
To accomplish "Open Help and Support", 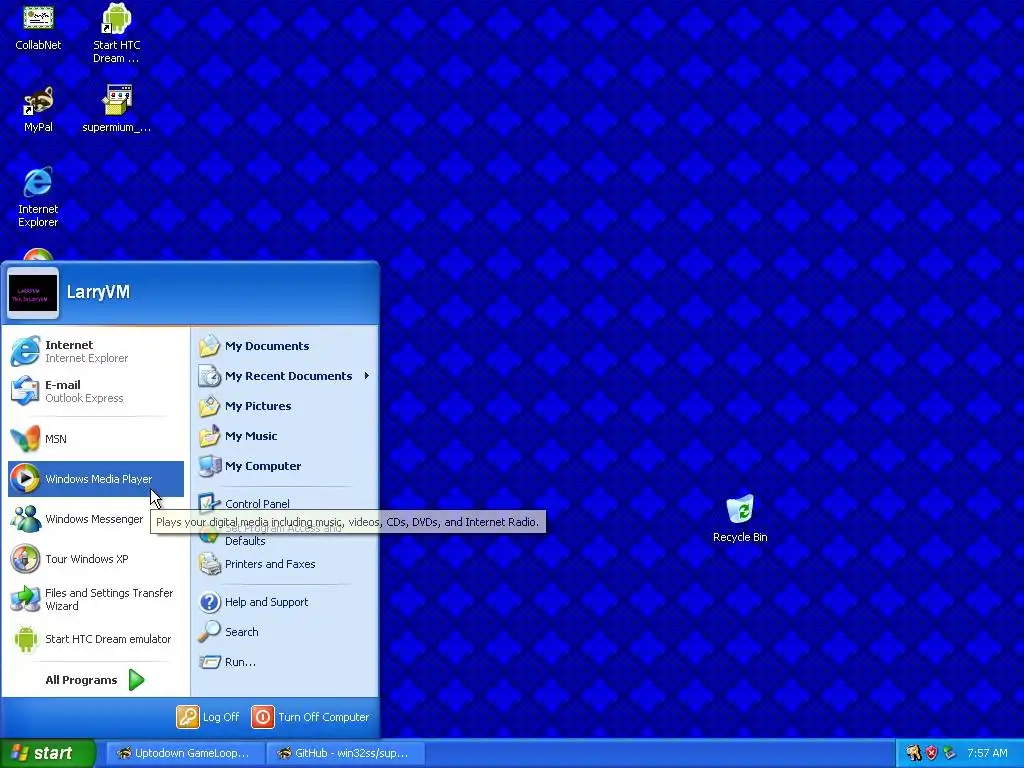I will (285, 602).
